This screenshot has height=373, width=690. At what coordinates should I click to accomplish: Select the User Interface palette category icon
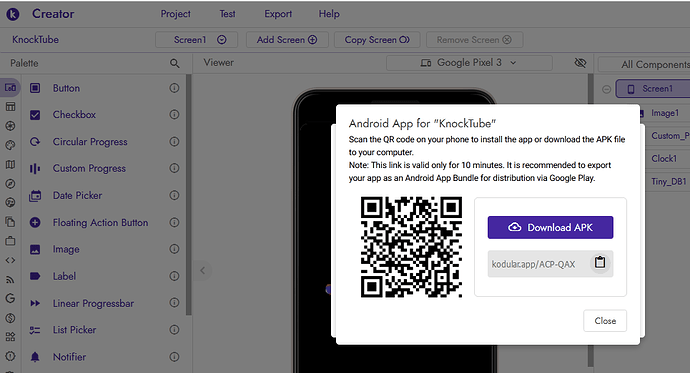(10, 88)
